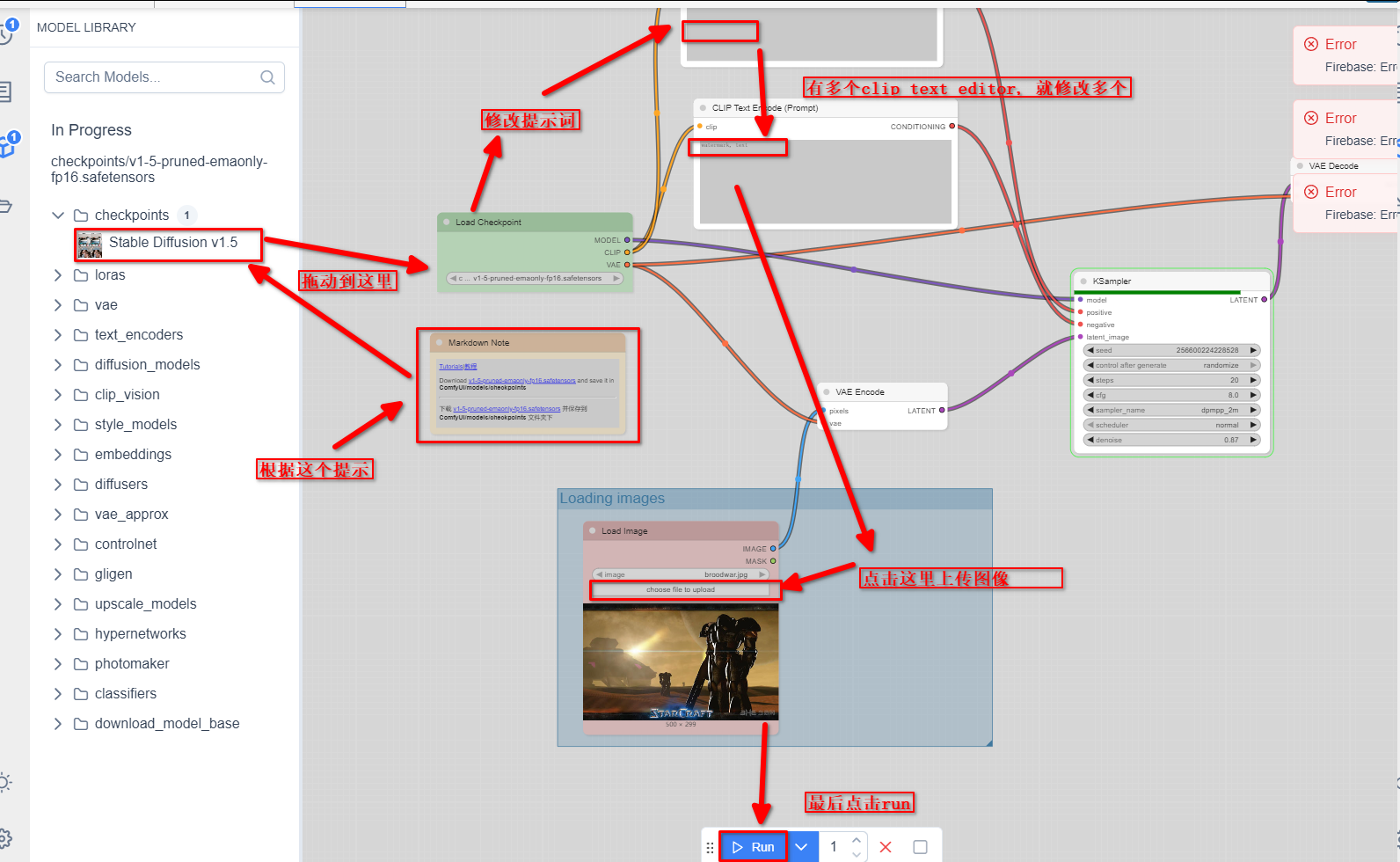Click the Run button
Image resolution: width=1400 pixels, height=862 pixels.
coord(754,847)
